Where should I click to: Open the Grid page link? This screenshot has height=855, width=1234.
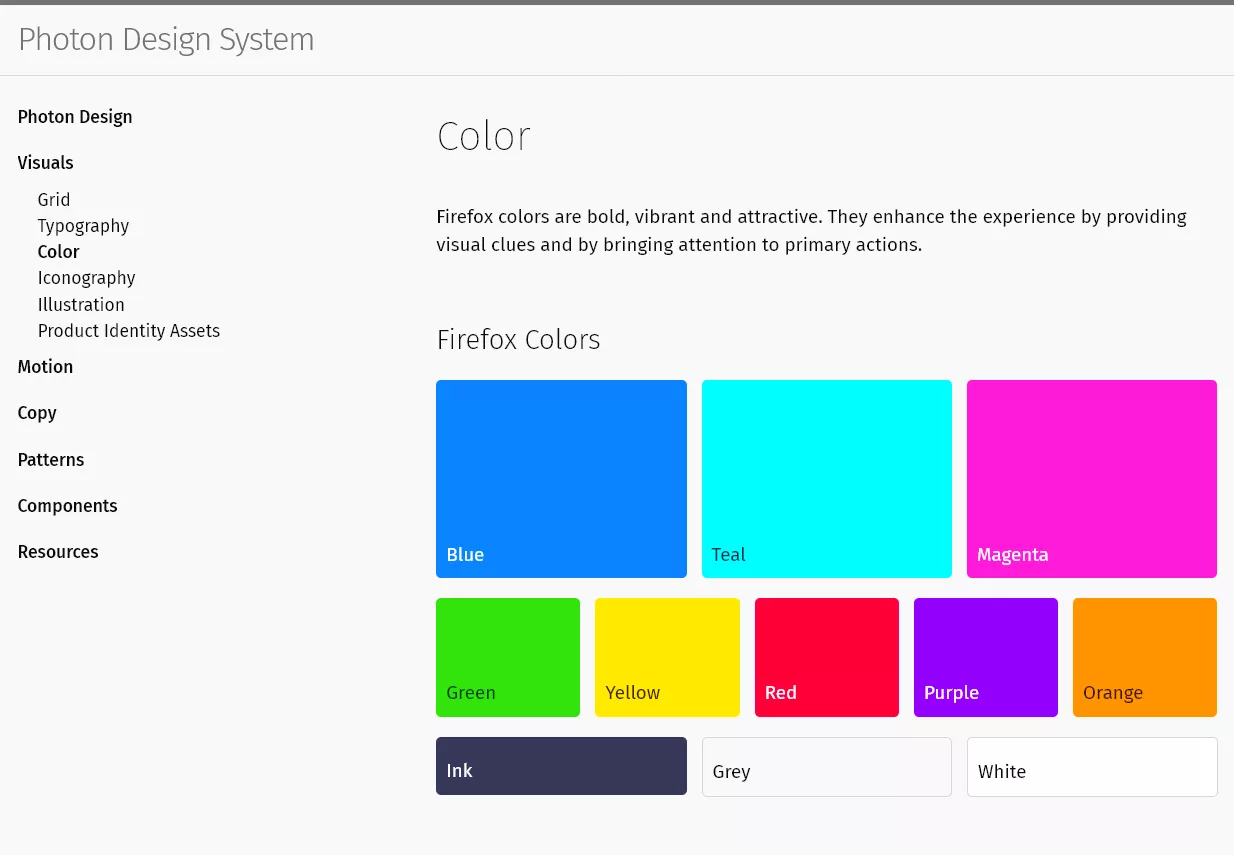[54, 200]
